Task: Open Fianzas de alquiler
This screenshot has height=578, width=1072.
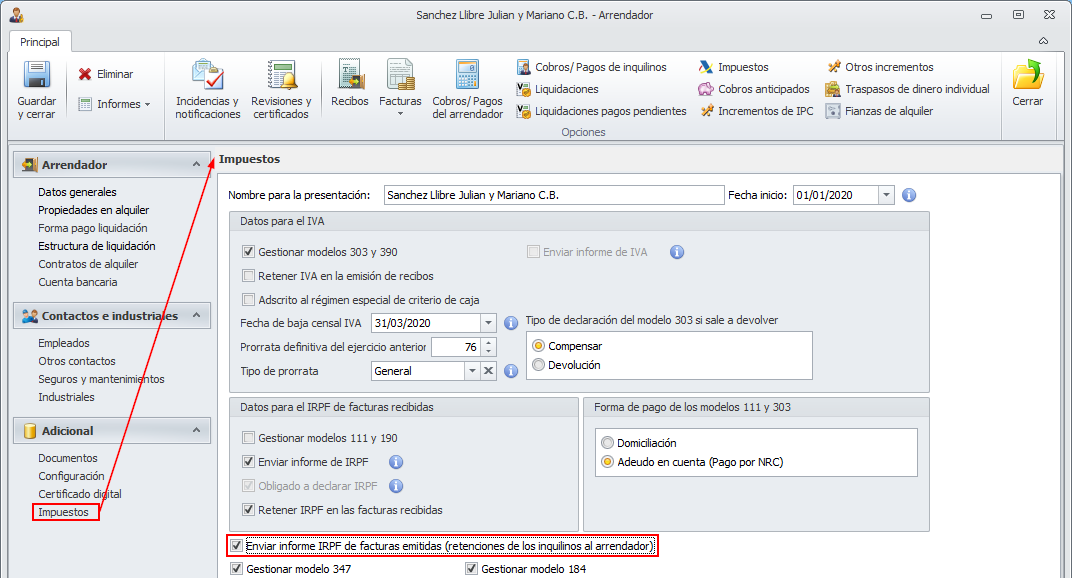Action: (x=879, y=111)
